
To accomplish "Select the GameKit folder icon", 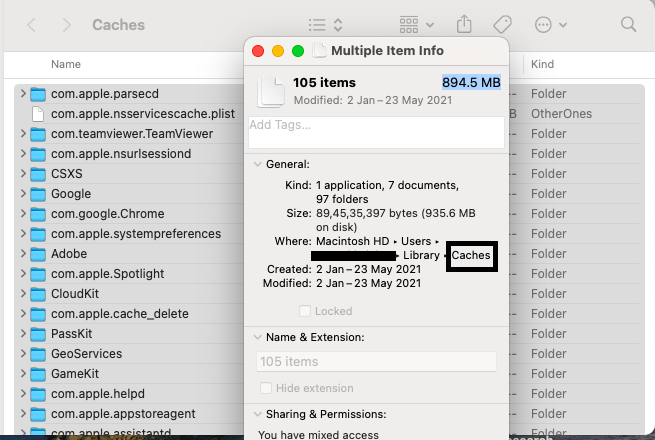I will 38,374.
